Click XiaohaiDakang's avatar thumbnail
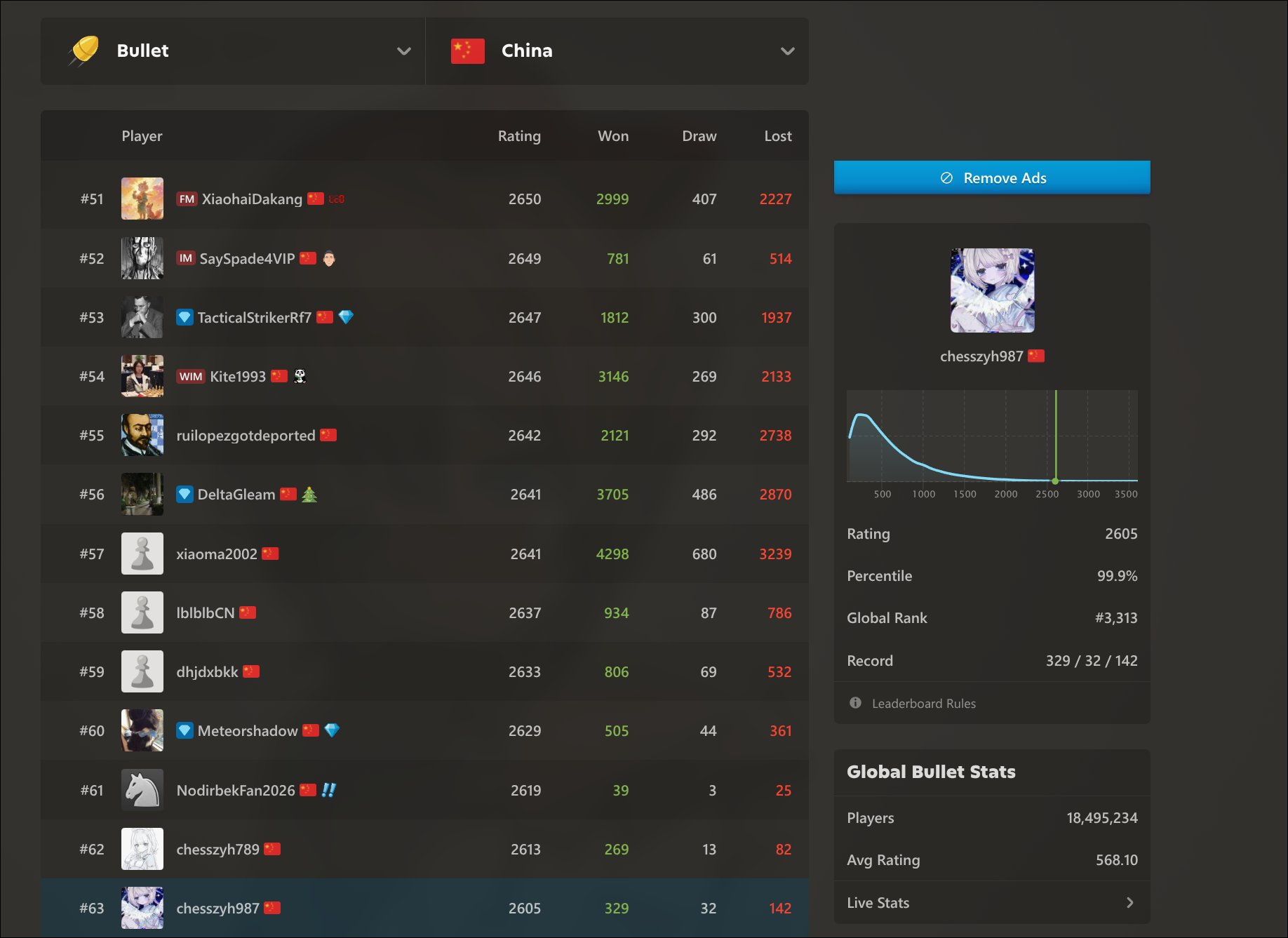This screenshot has height=938, width=1288. point(142,199)
